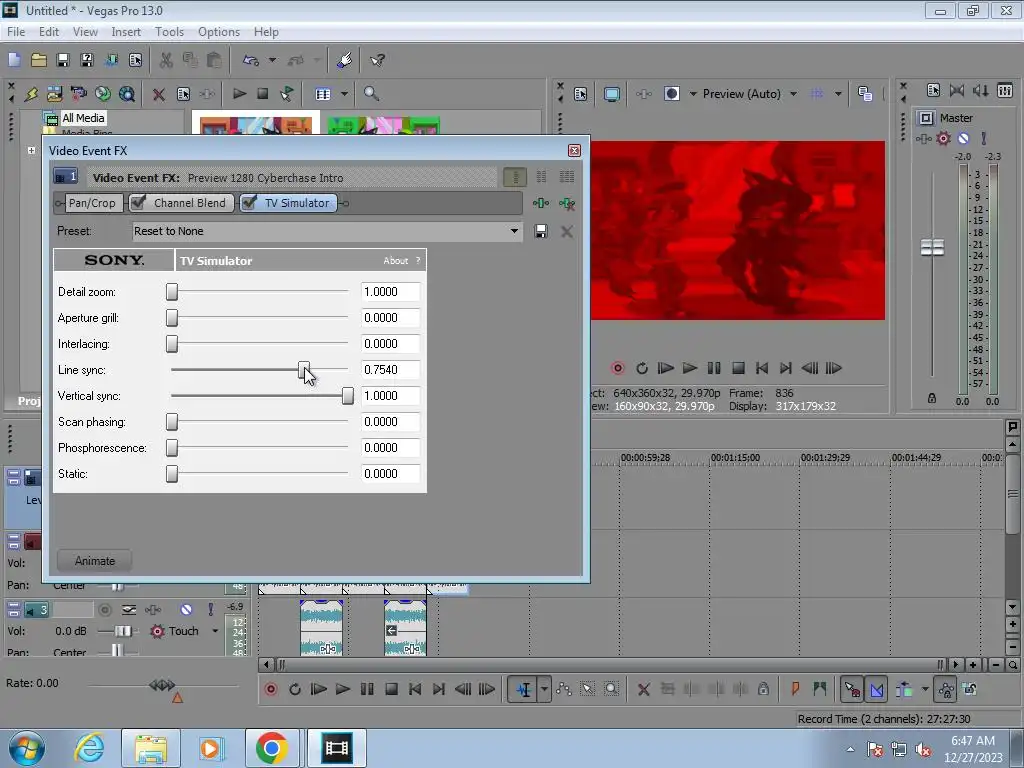Delete preset with the X icon
Viewport: 1024px width, 768px height.
567,231
